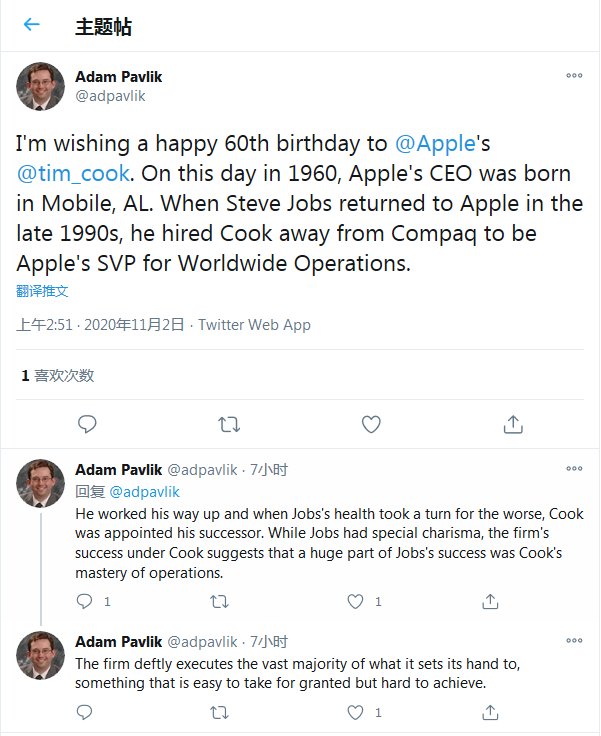Click the back arrow in header

(x=32, y=25)
